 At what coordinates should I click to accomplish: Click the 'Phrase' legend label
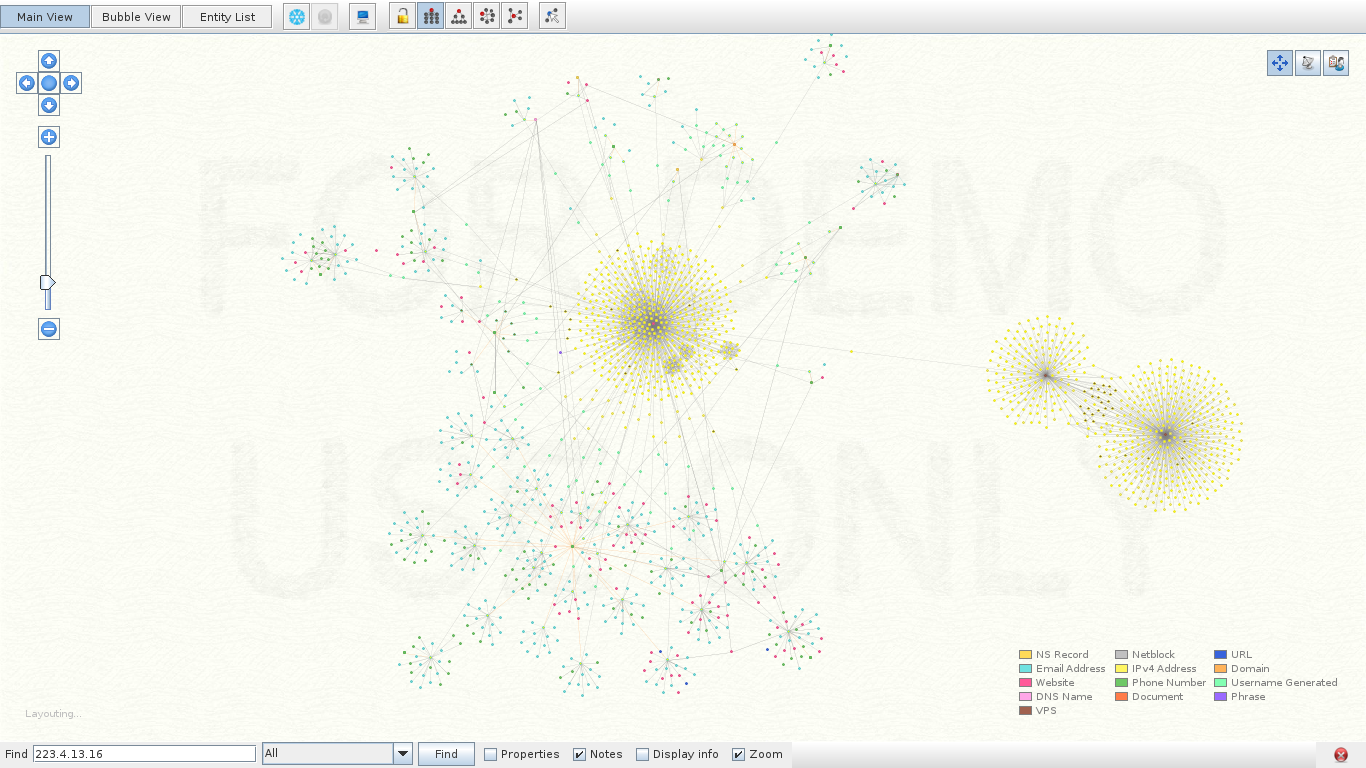point(1248,697)
